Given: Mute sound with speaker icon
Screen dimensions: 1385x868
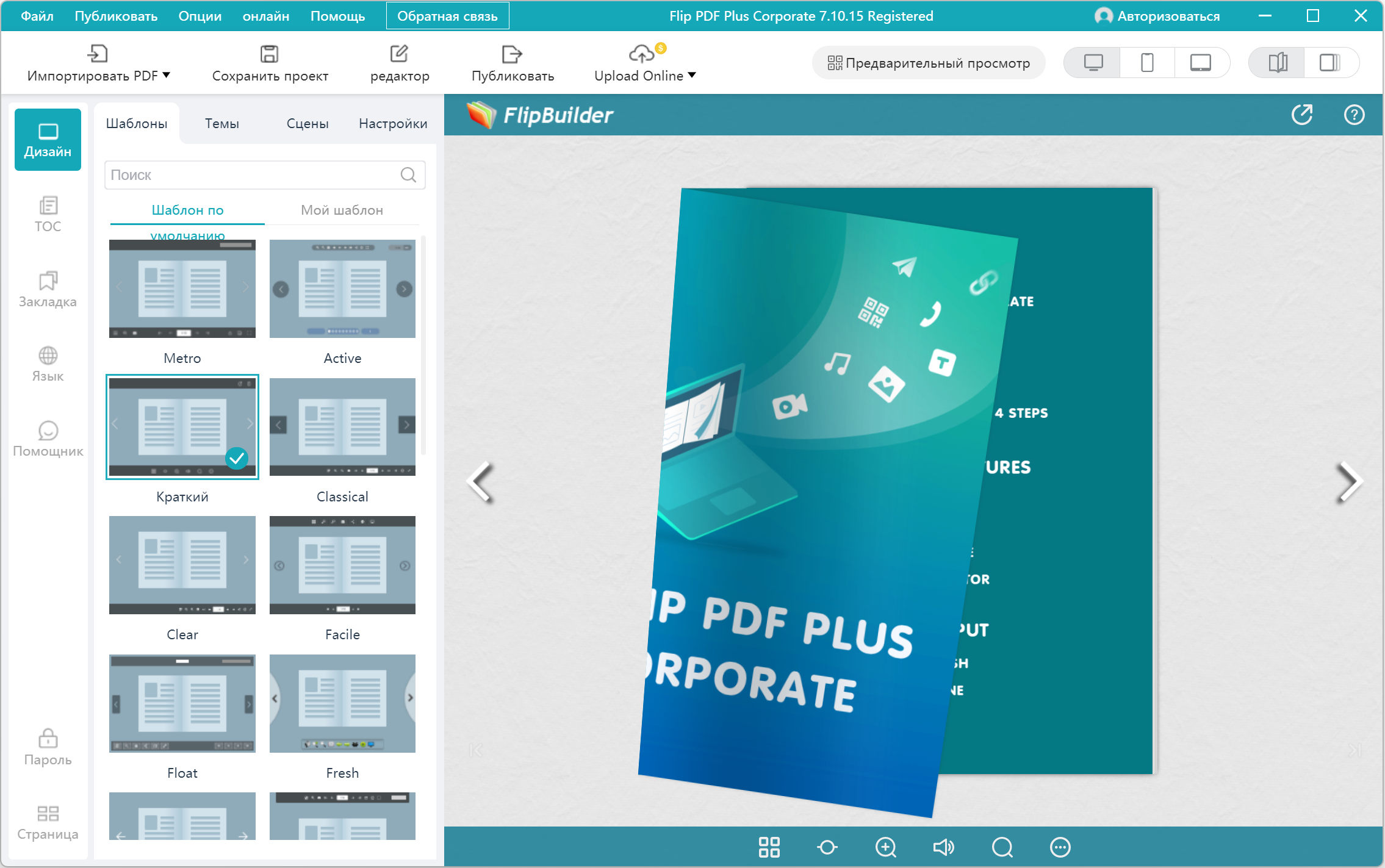Looking at the screenshot, I should pyautogui.click(x=943, y=847).
